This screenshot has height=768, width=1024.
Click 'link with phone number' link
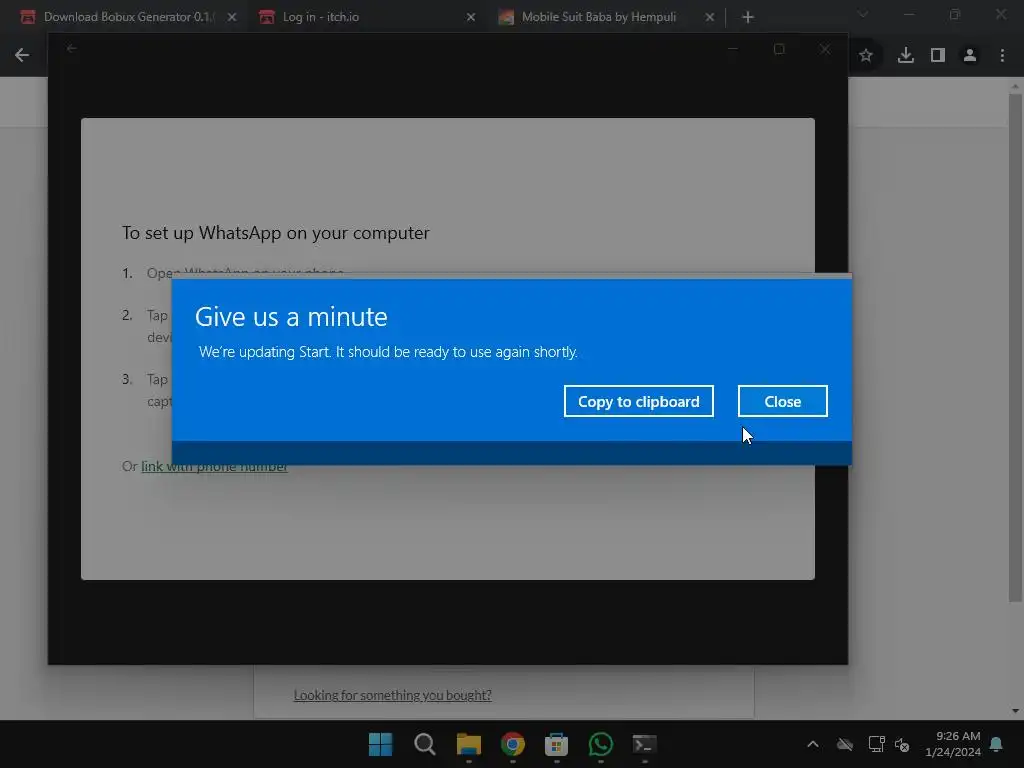coord(214,466)
